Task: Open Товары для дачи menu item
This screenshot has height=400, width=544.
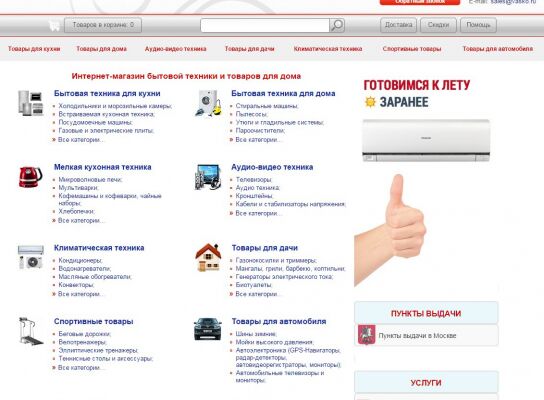Action: [x=249, y=49]
